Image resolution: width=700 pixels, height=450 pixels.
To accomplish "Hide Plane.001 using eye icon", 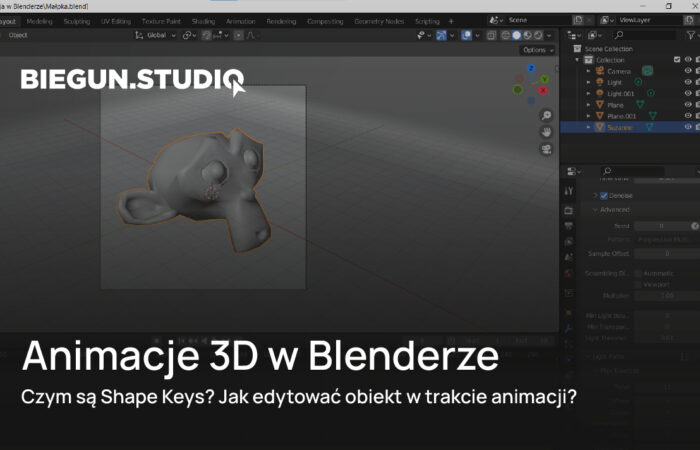I will [688, 116].
